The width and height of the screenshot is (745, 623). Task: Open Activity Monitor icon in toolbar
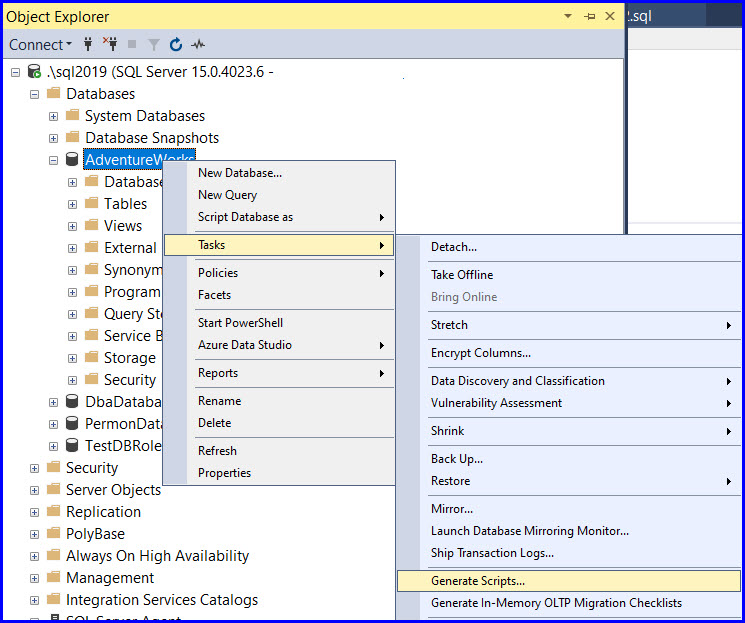pyautogui.click(x=198, y=45)
